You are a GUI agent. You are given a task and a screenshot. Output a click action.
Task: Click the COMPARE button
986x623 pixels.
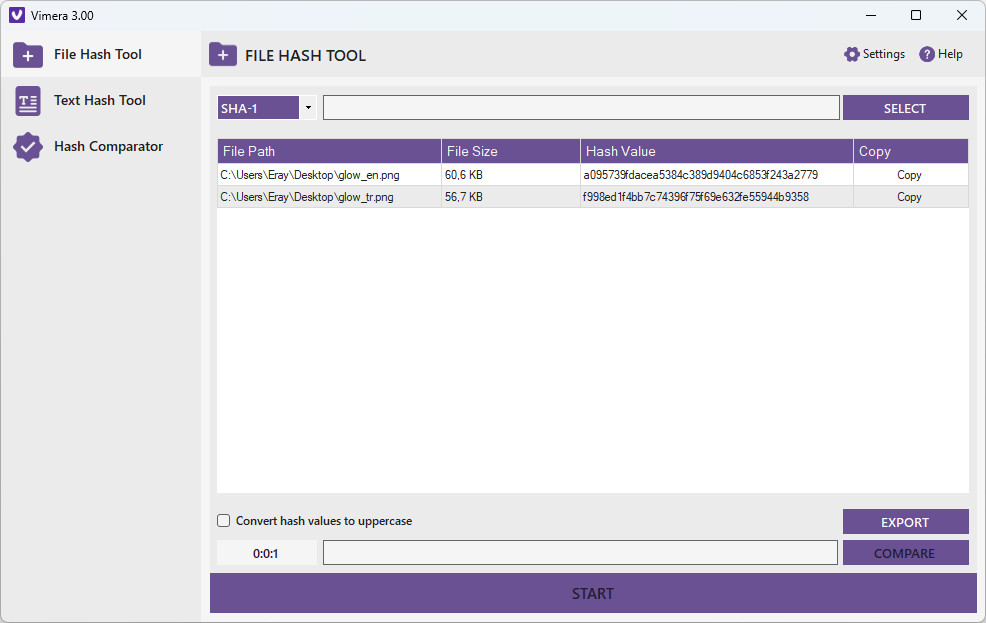pos(906,553)
